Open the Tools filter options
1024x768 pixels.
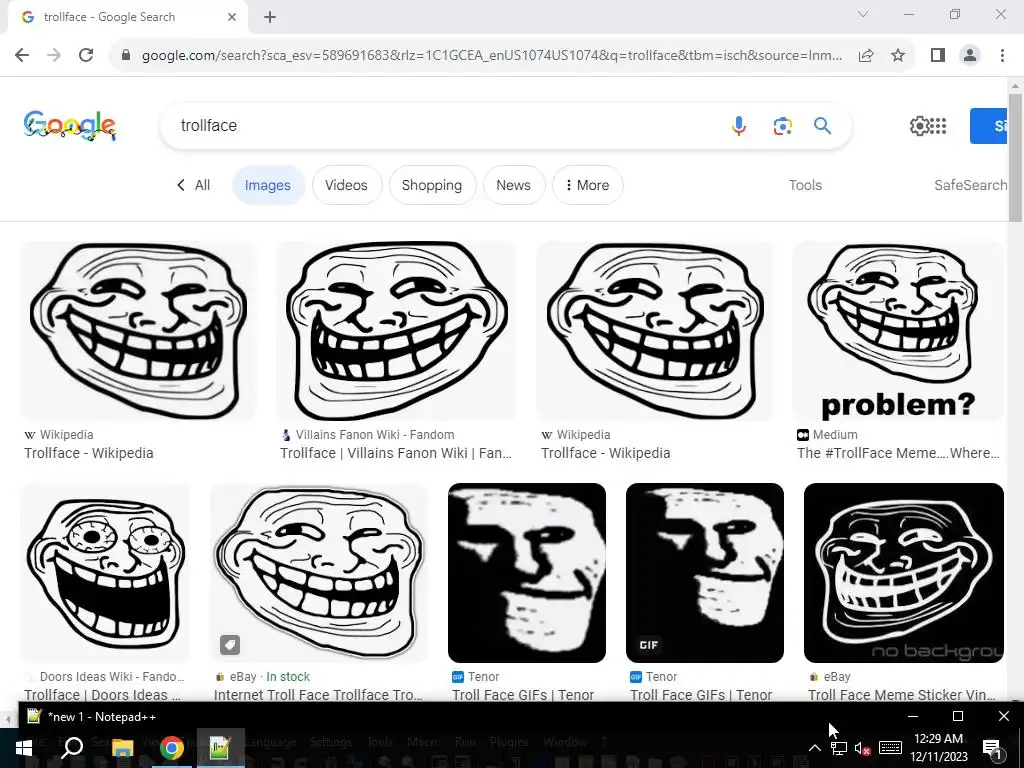[805, 185]
